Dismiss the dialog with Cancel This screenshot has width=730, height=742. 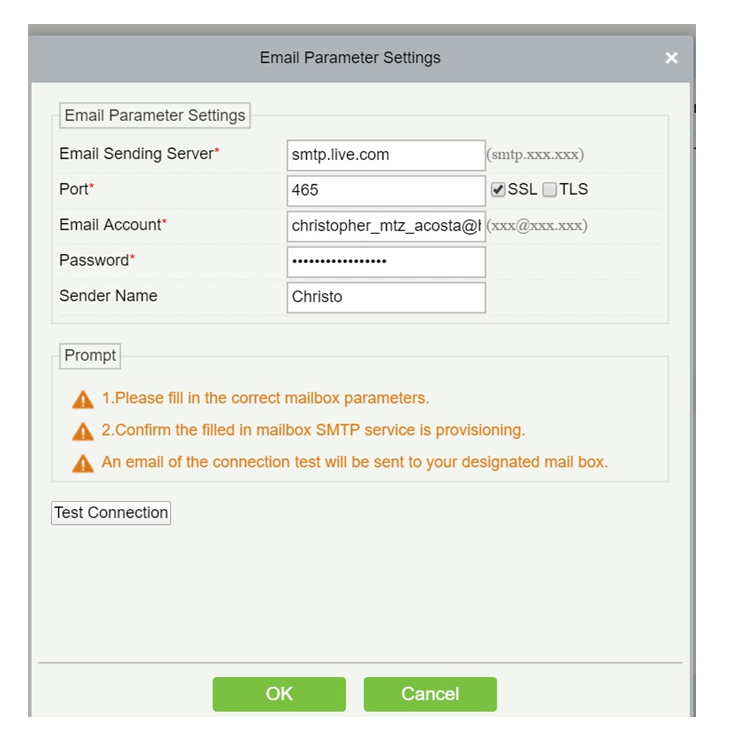[430, 694]
